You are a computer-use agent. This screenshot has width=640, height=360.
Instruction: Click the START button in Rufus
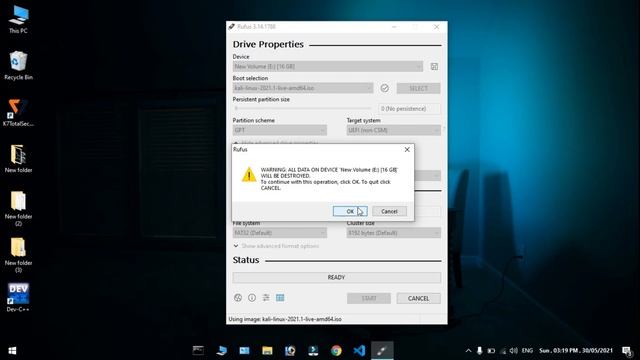tap(369, 298)
